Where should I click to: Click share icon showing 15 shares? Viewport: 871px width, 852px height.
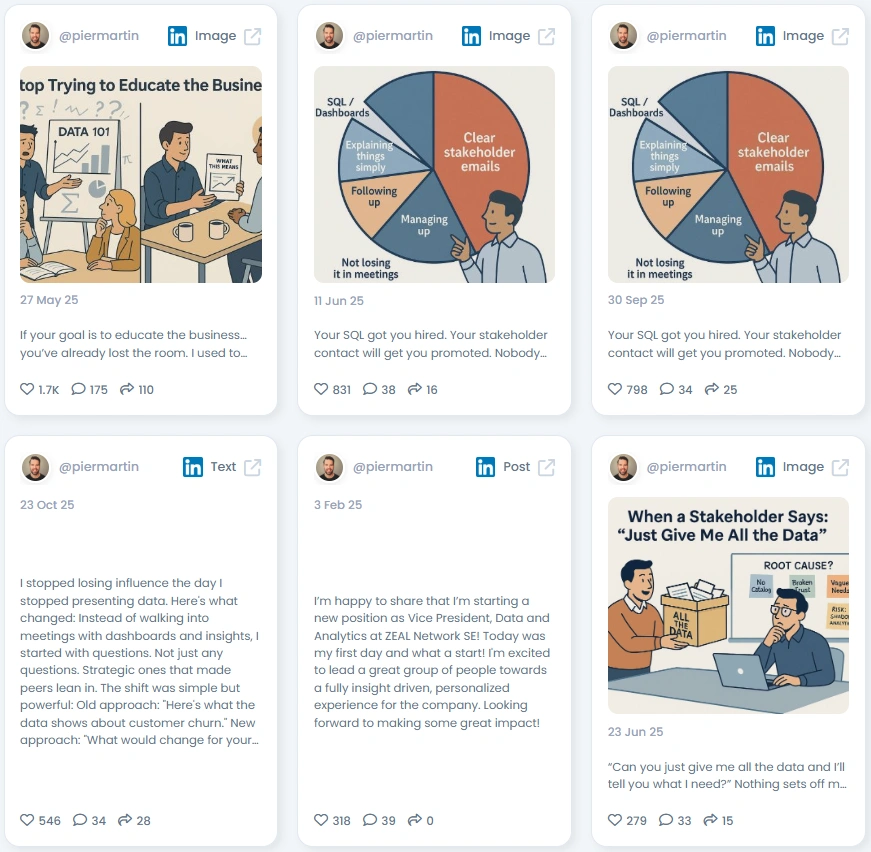[x=710, y=820]
